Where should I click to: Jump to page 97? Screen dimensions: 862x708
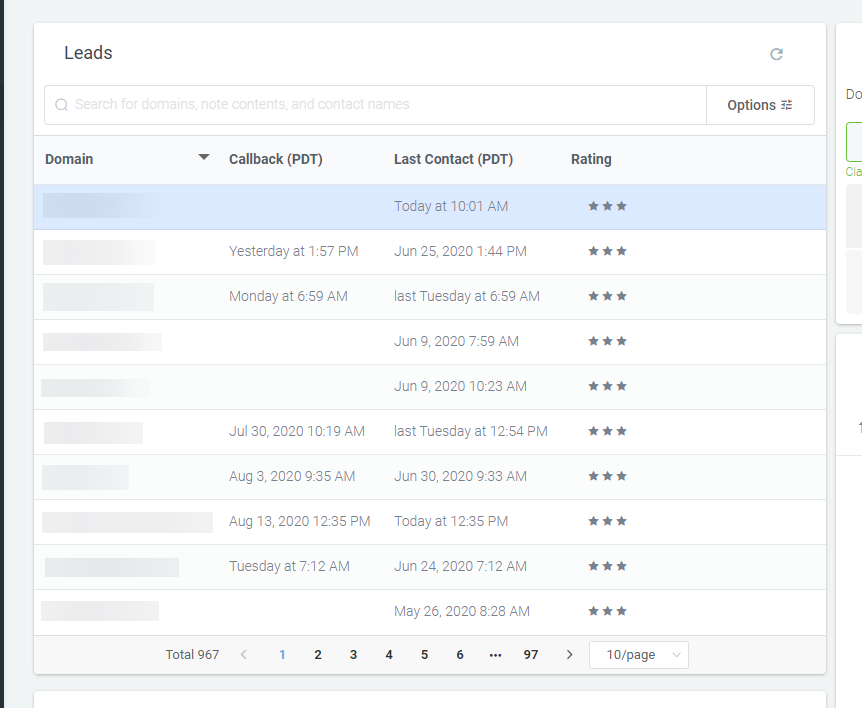pos(531,654)
